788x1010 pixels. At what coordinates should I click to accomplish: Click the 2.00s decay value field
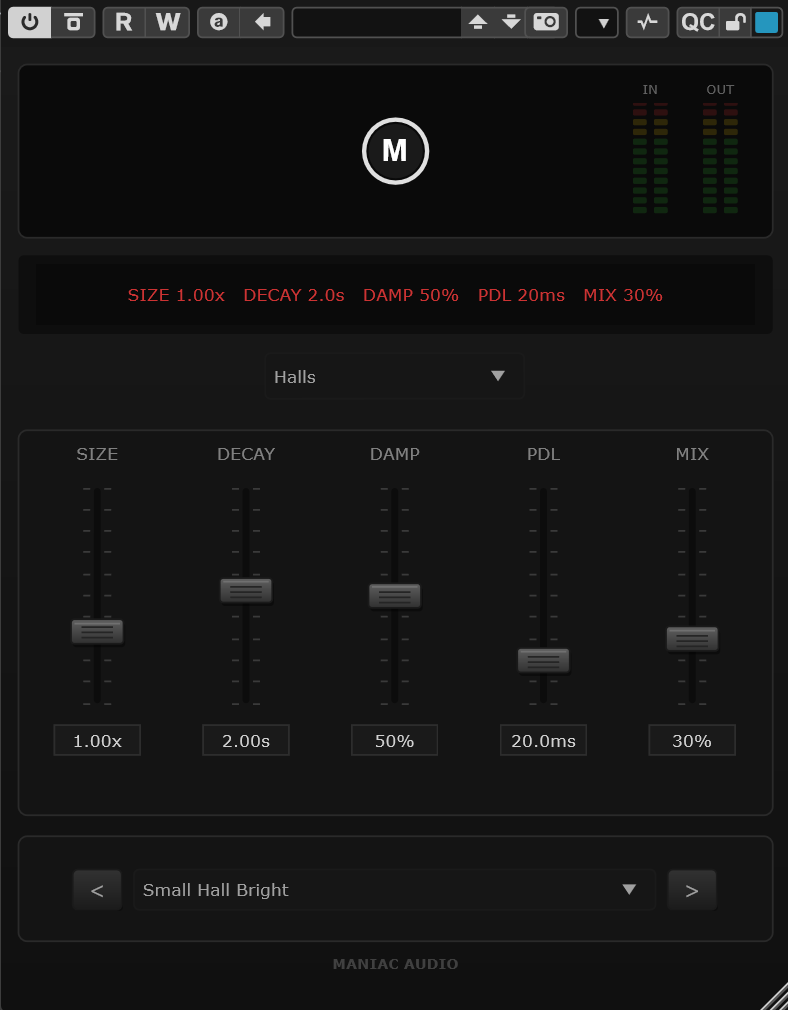coord(246,740)
